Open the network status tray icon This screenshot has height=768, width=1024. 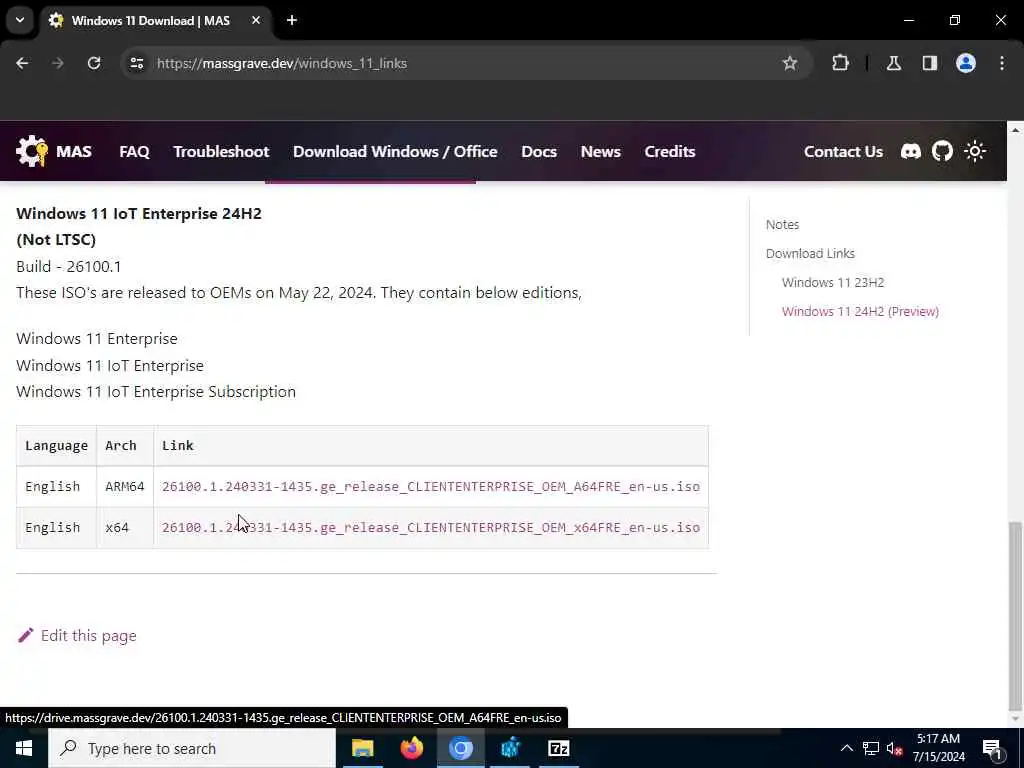pos(871,748)
